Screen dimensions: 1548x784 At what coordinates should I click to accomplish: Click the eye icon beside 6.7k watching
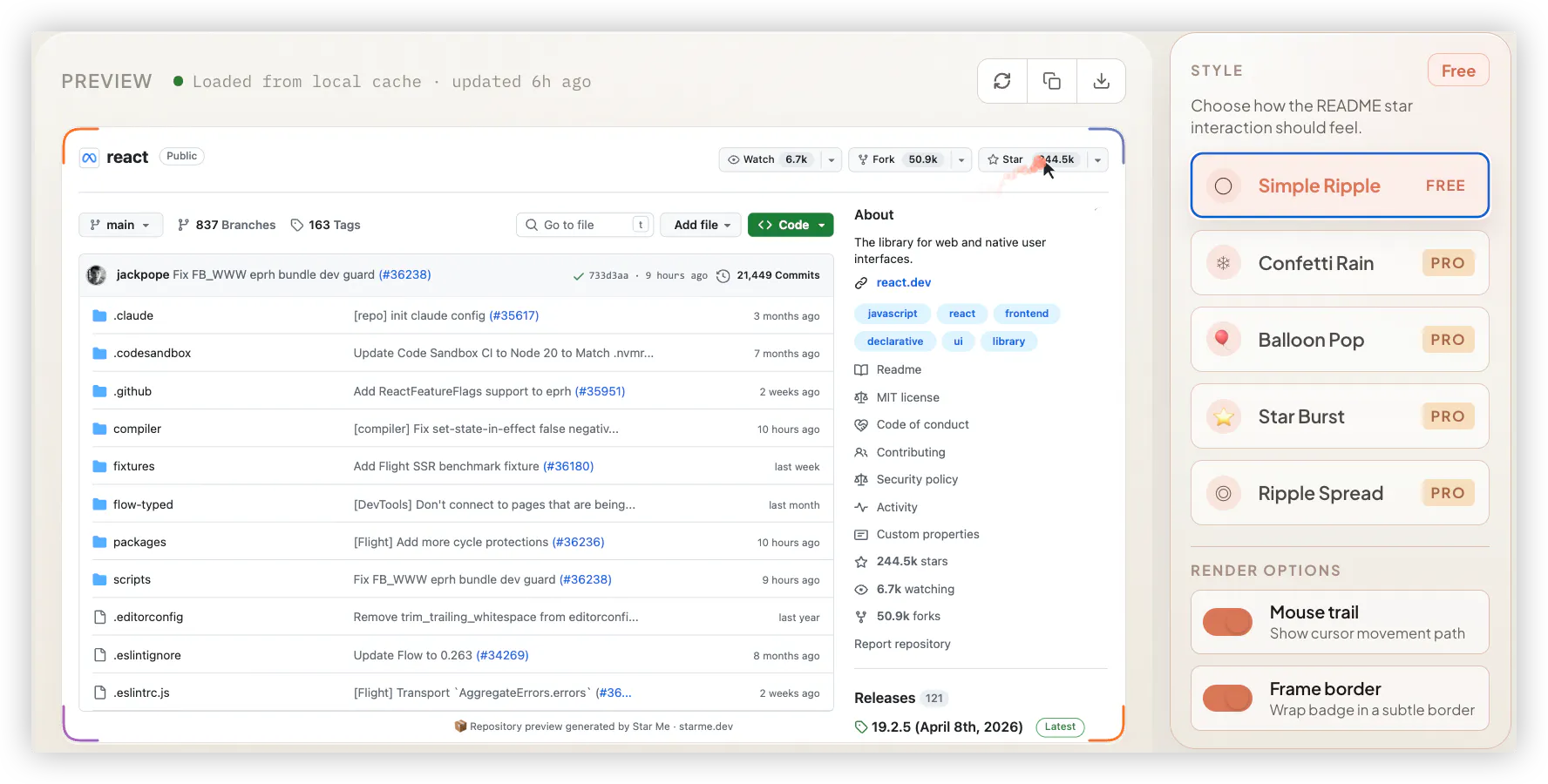click(x=861, y=590)
